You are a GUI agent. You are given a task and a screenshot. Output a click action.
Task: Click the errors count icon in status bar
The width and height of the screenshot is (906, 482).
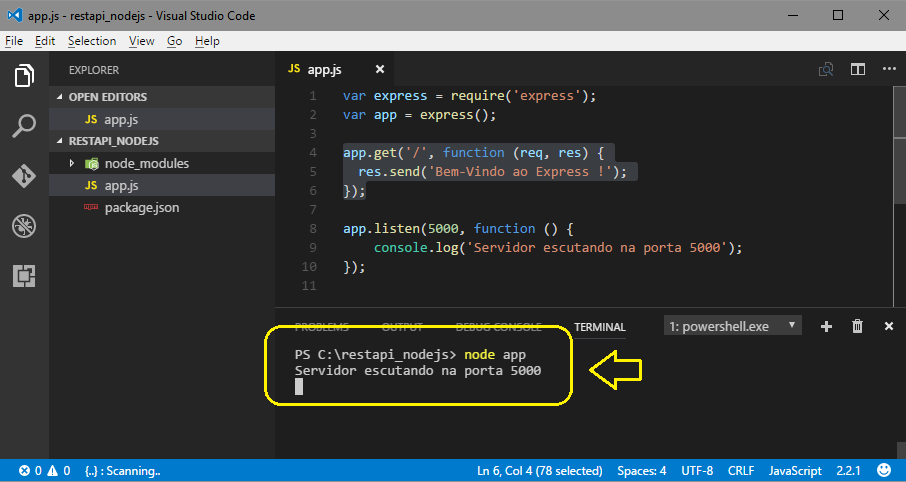point(24,470)
